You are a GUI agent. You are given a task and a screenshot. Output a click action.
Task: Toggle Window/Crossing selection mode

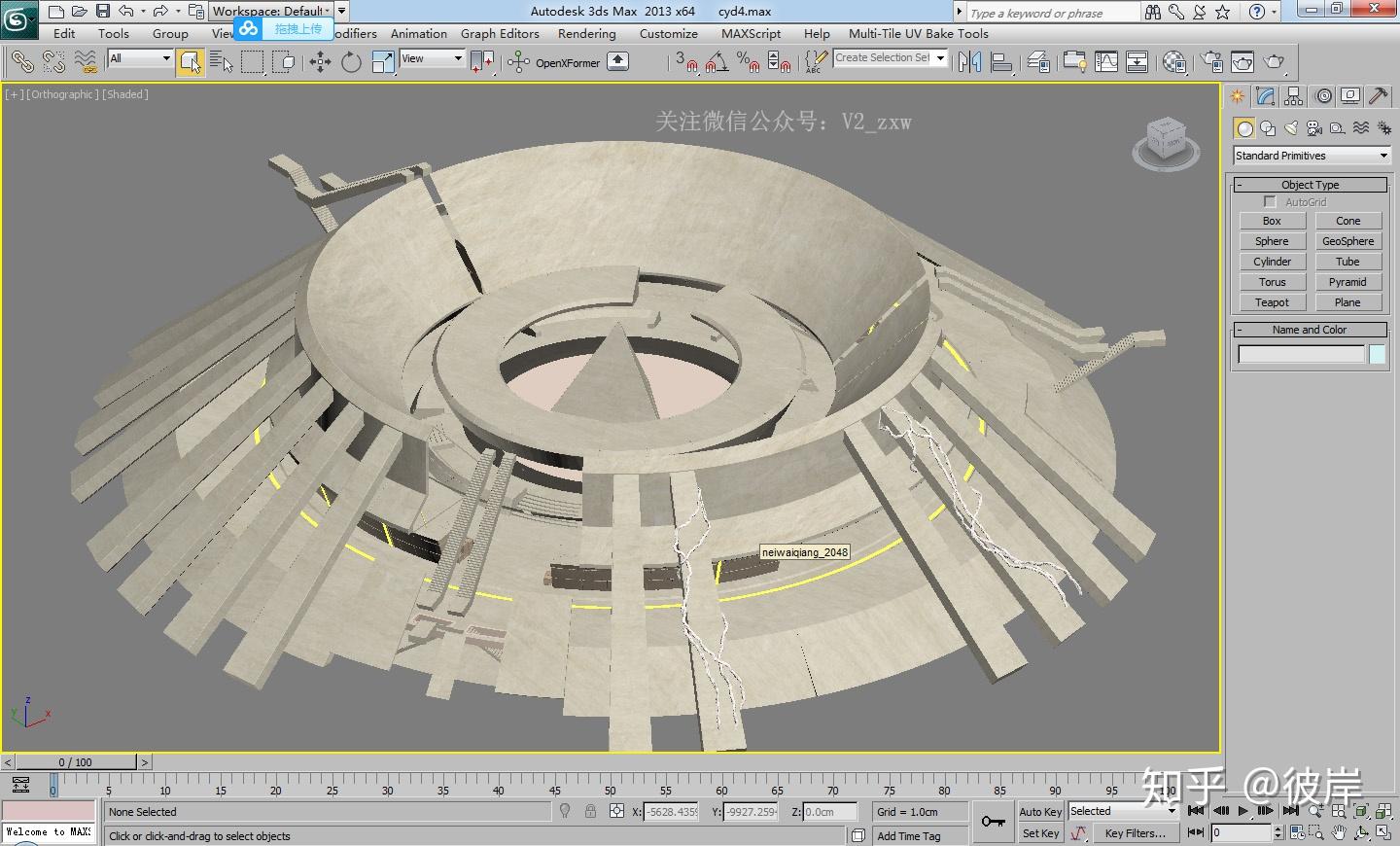coord(284,62)
